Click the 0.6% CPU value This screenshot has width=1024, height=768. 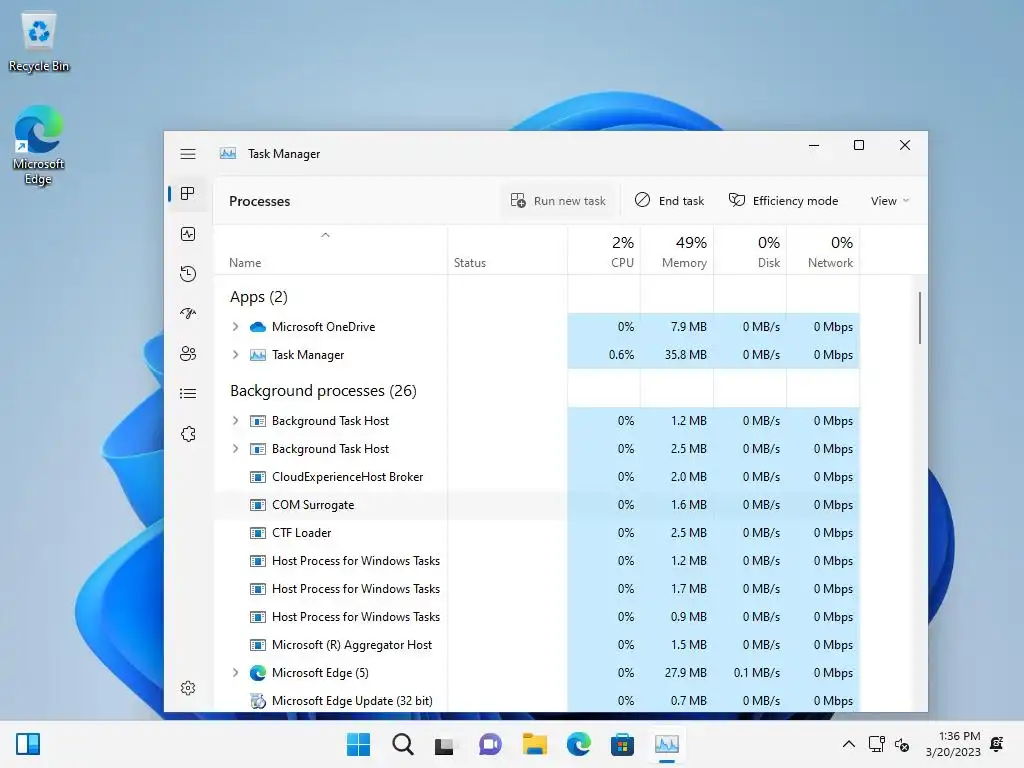pos(621,355)
